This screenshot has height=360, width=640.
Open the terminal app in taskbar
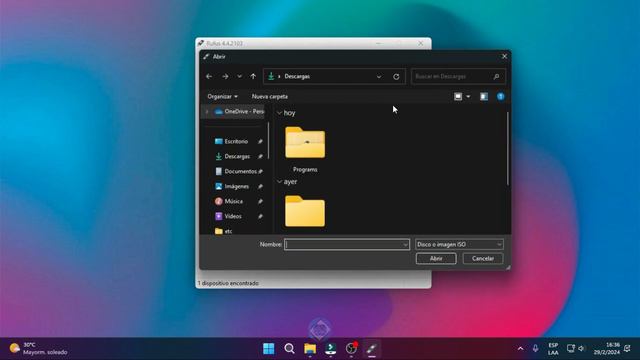331,349
